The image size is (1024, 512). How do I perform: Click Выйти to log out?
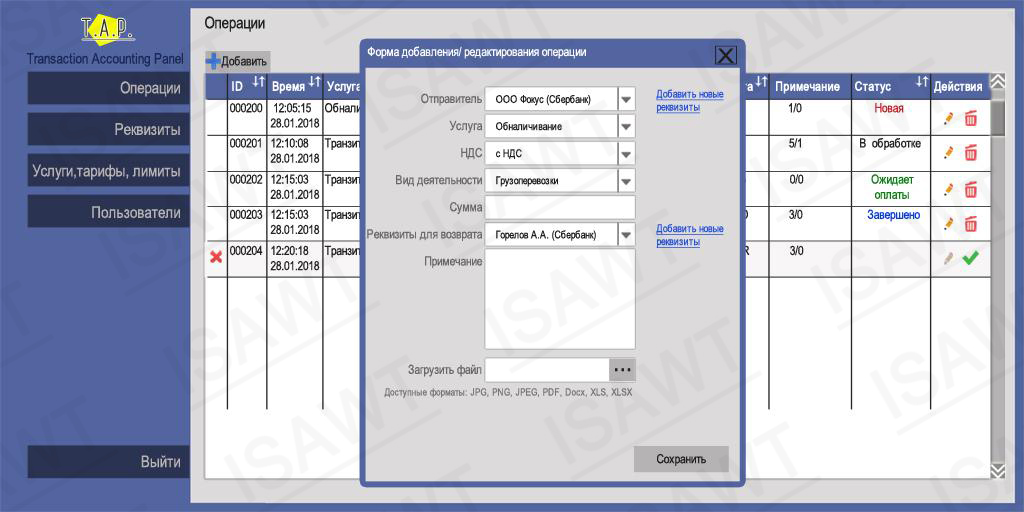(x=108, y=462)
